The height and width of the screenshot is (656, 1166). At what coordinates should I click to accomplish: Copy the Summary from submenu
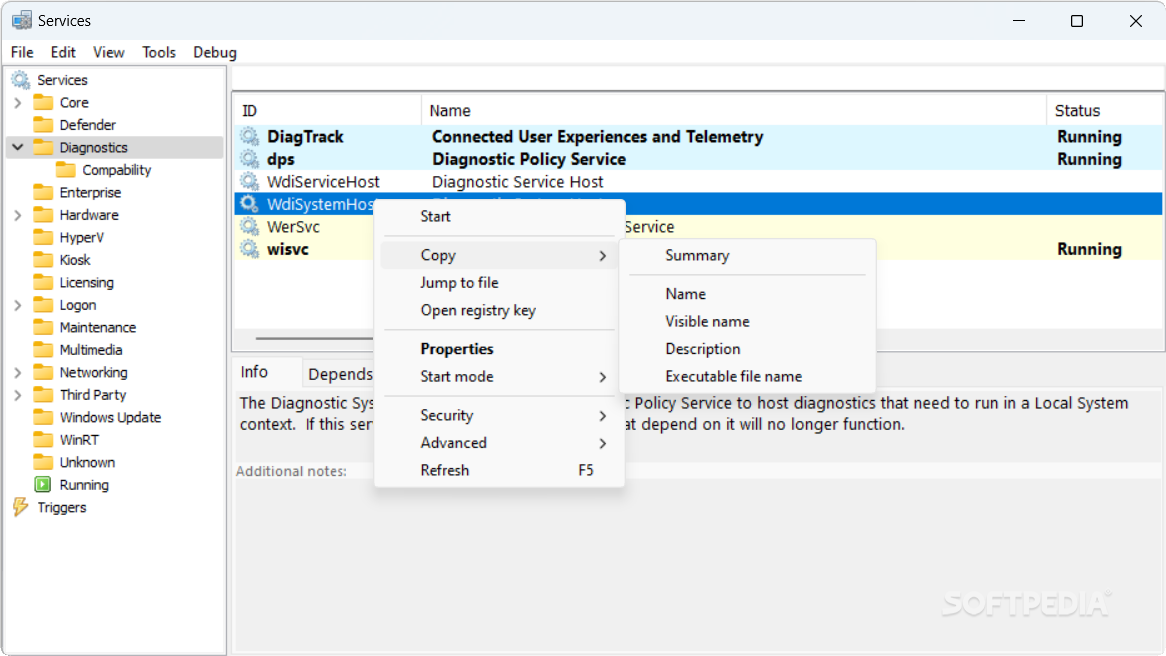pos(747,255)
